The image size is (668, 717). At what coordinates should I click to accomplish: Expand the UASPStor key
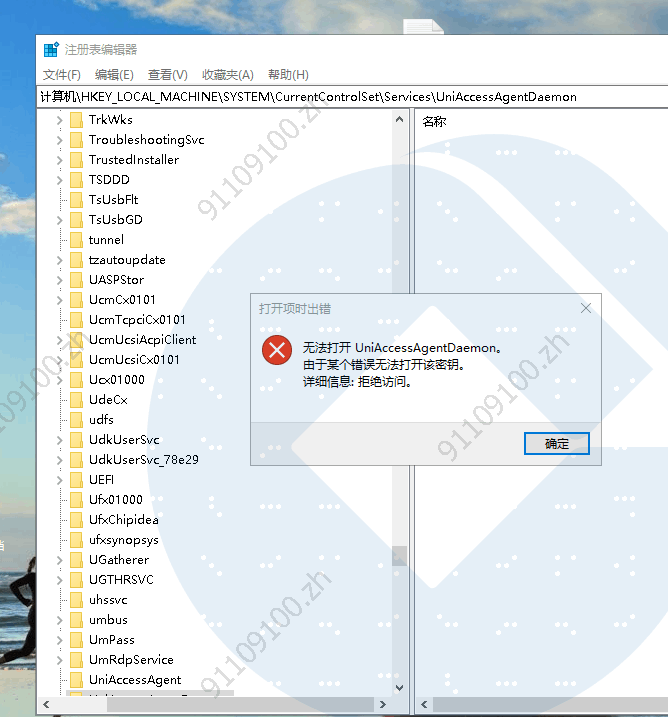pos(59,280)
